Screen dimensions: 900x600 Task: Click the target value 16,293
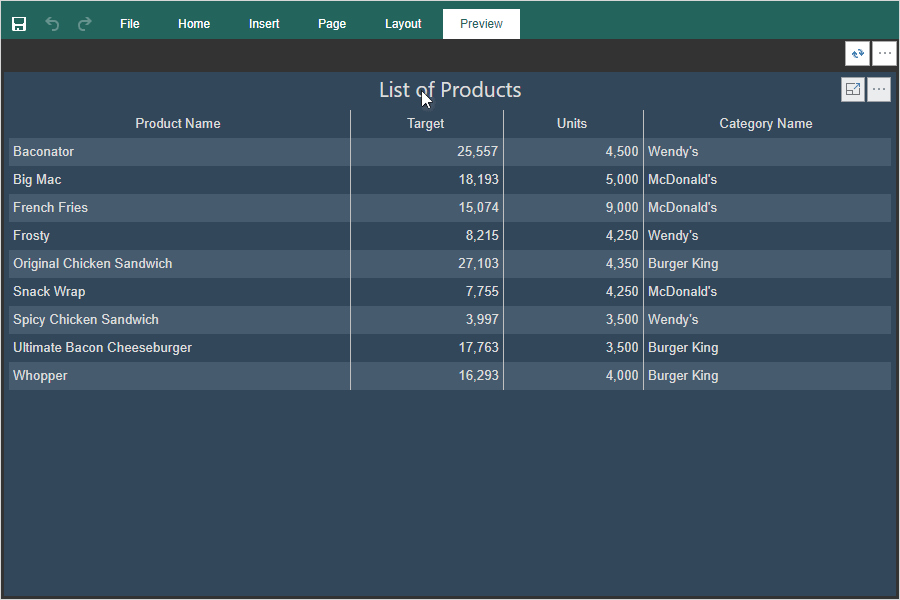pyautogui.click(x=478, y=376)
